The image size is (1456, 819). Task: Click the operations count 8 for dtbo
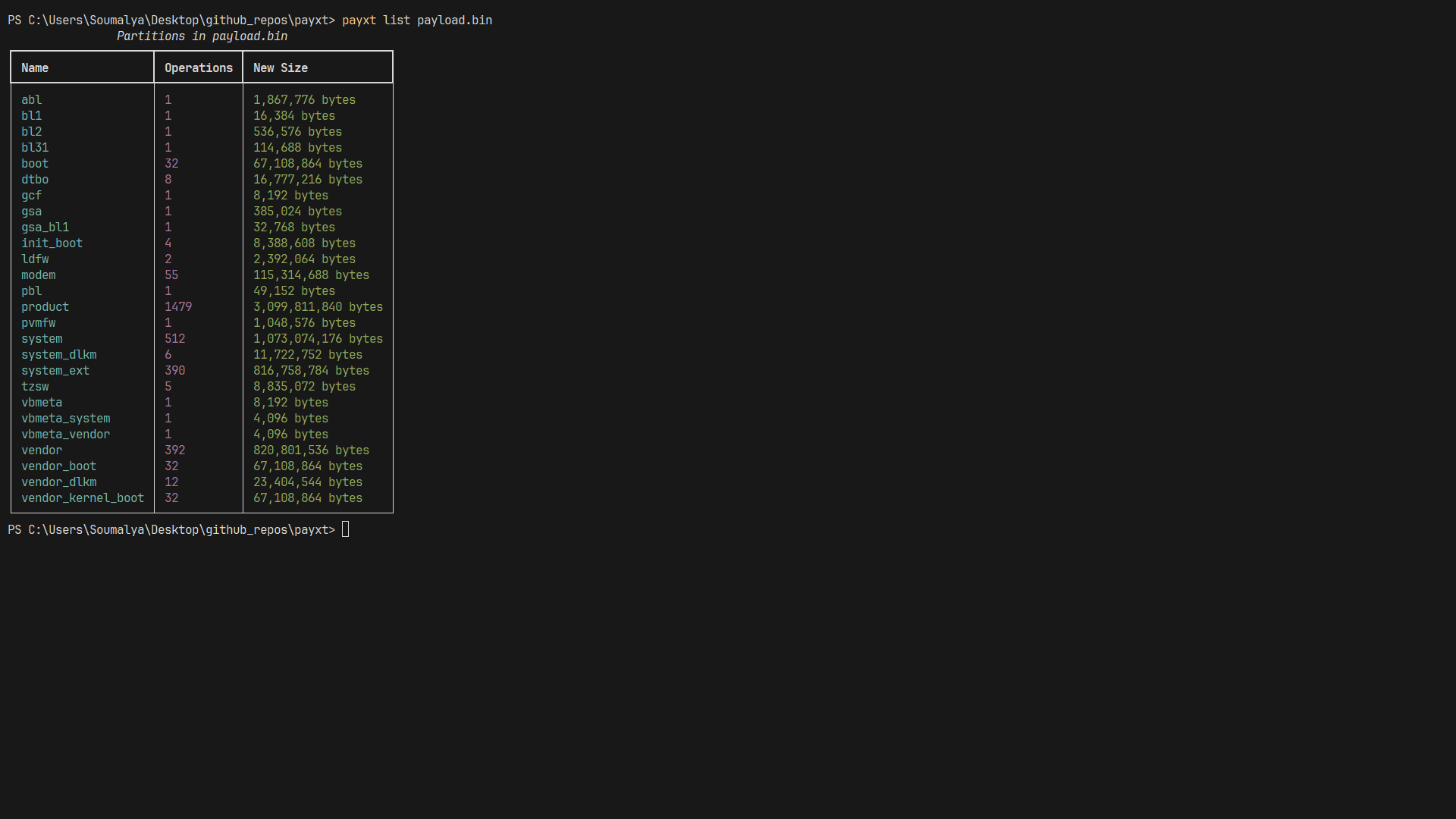coord(168,180)
